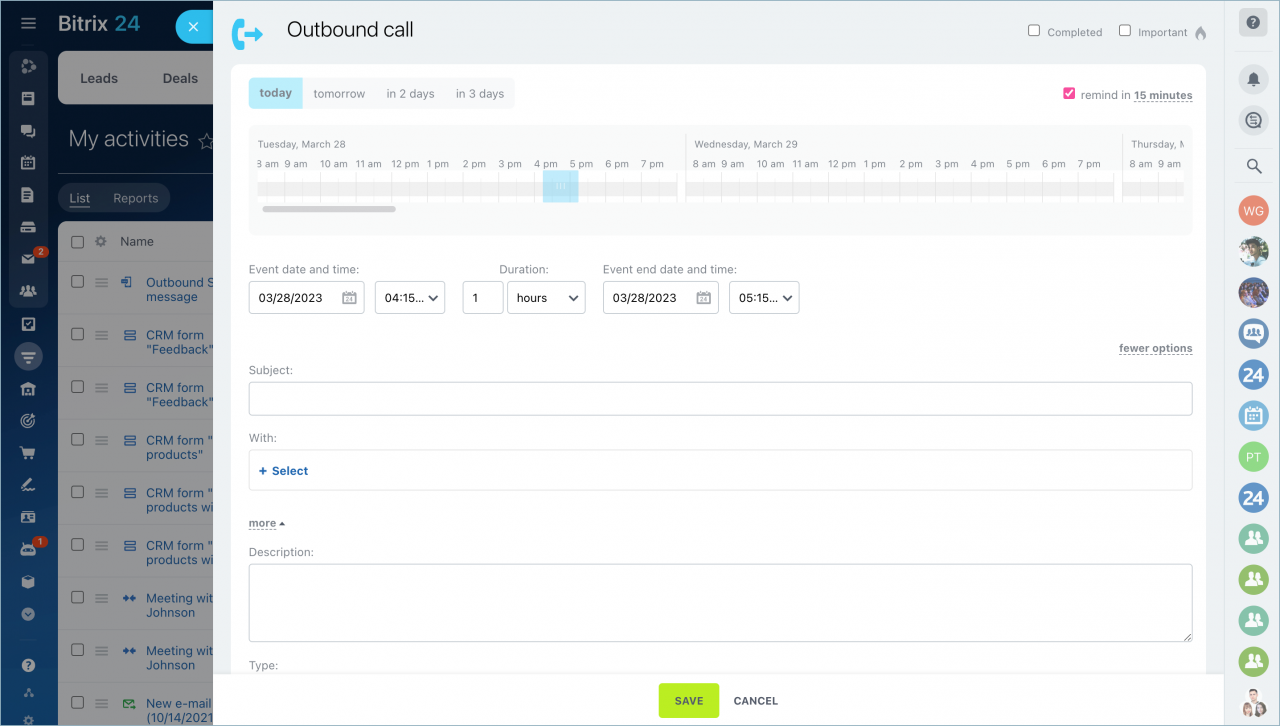Open the workgroups people icon in left sidebar

[x=28, y=291]
